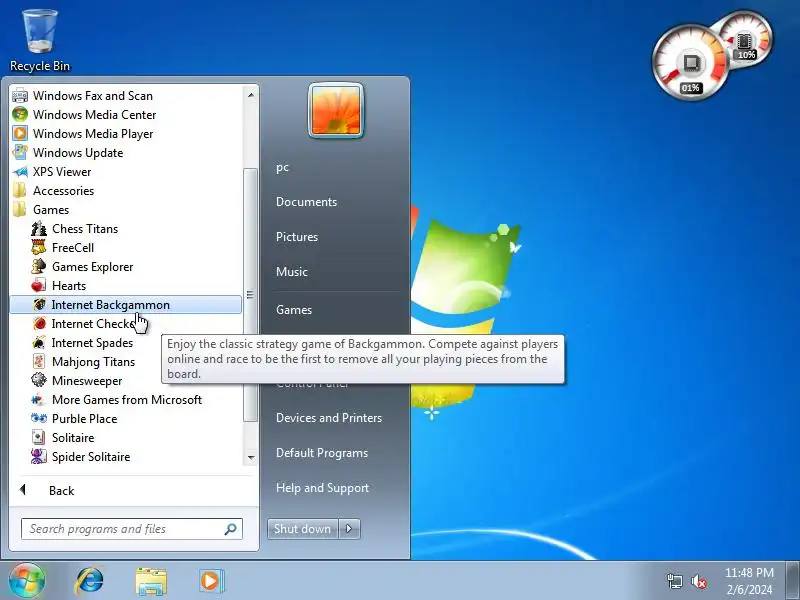The height and width of the screenshot is (600, 800).
Task: Select the 'More Games from Microsoft' label
Action: pos(127,400)
